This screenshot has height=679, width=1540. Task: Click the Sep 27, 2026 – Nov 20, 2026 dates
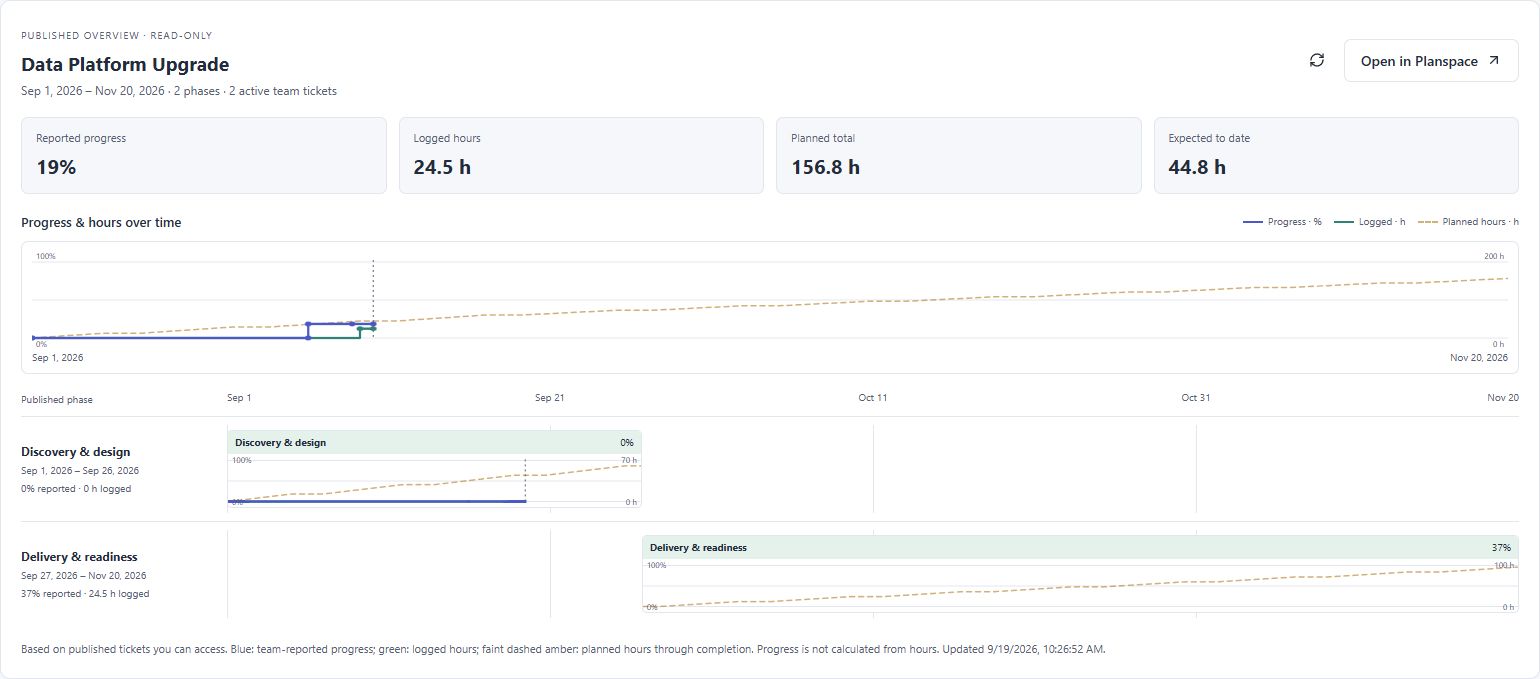[x=84, y=576]
